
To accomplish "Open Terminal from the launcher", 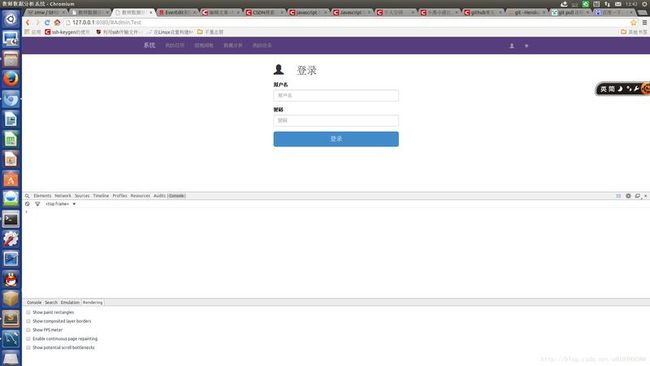I will tap(11, 219).
